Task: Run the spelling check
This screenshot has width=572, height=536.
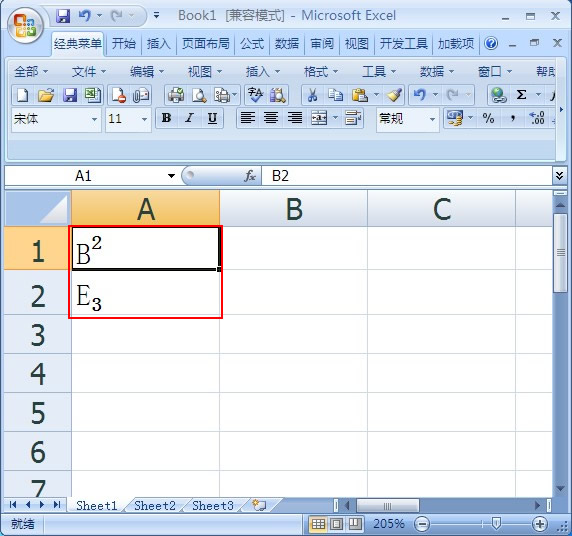Action: coord(255,95)
